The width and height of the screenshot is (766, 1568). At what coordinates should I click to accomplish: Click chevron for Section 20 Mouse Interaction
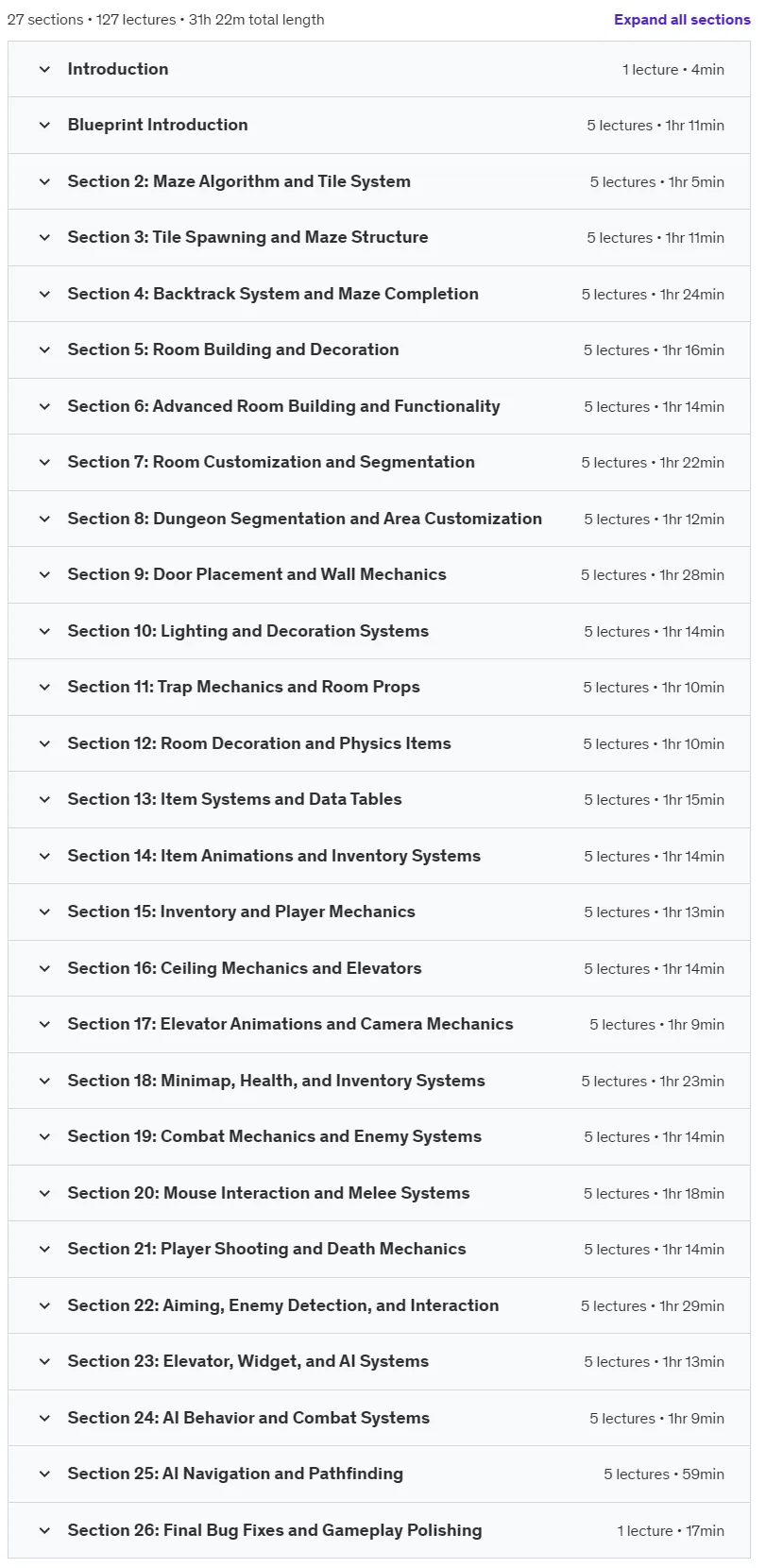pyautogui.click(x=44, y=1193)
